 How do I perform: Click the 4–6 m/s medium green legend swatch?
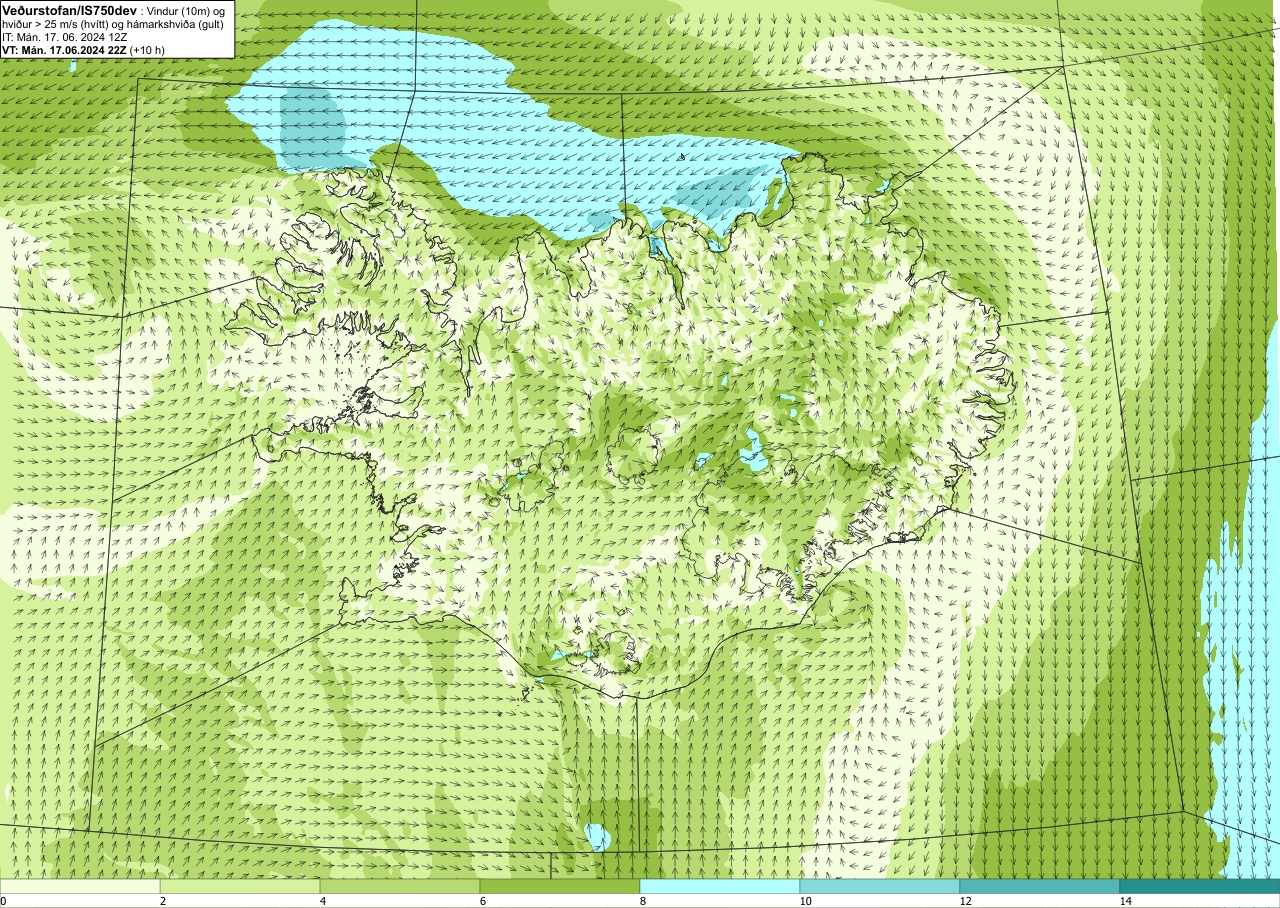coord(400,886)
